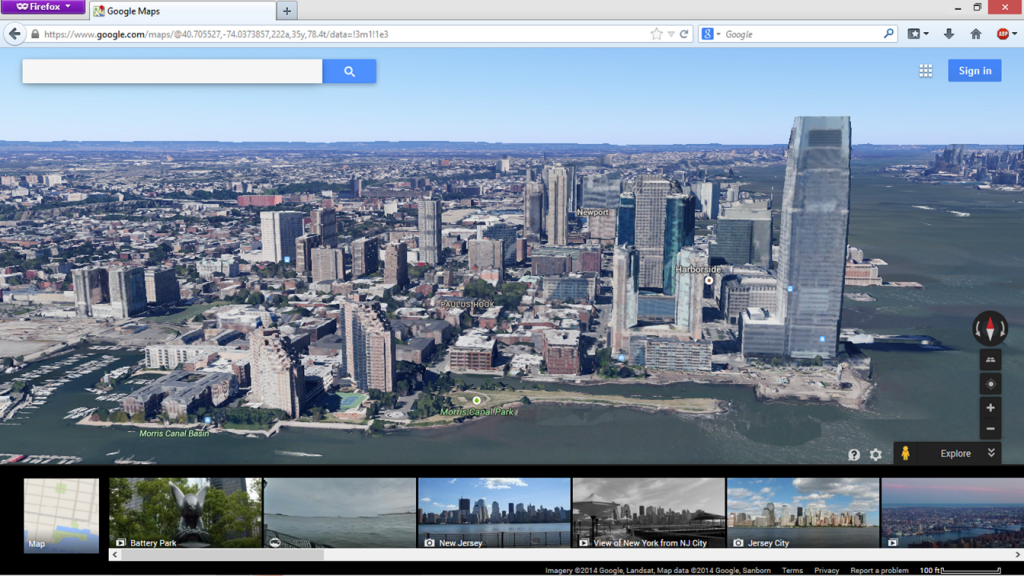The height and width of the screenshot is (576, 1024).
Task: Zoom out with the minus button
Action: coord(990,429)
